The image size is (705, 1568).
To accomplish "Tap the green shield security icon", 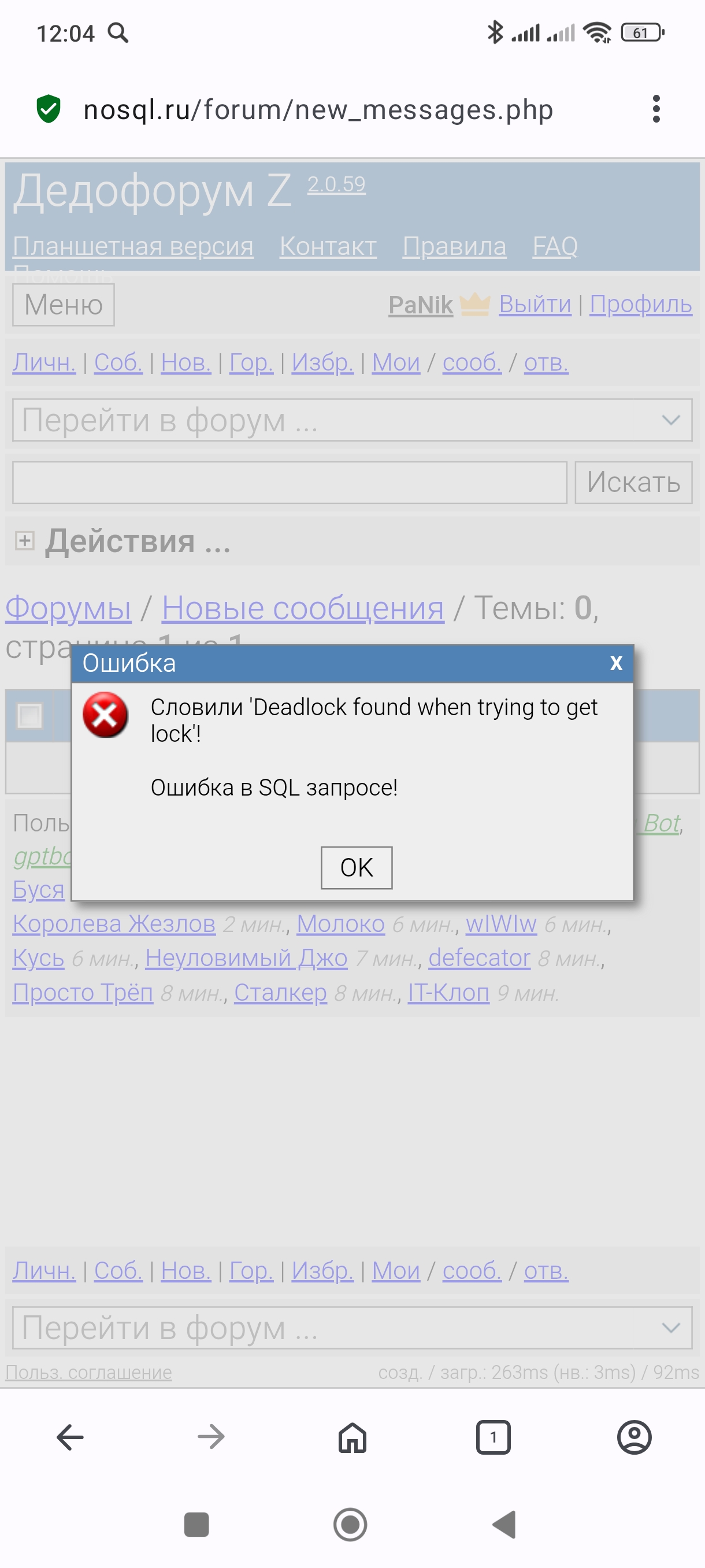I will [x=49, y=110].
